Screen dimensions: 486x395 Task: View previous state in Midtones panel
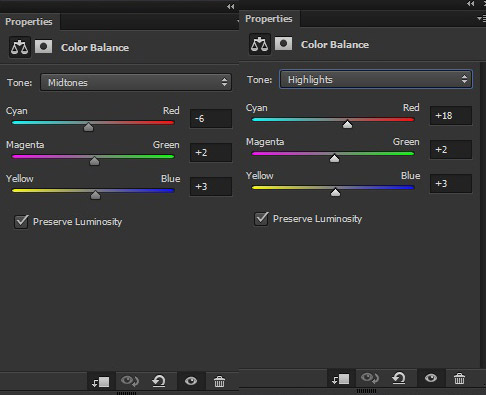click(x=130, y=381)
